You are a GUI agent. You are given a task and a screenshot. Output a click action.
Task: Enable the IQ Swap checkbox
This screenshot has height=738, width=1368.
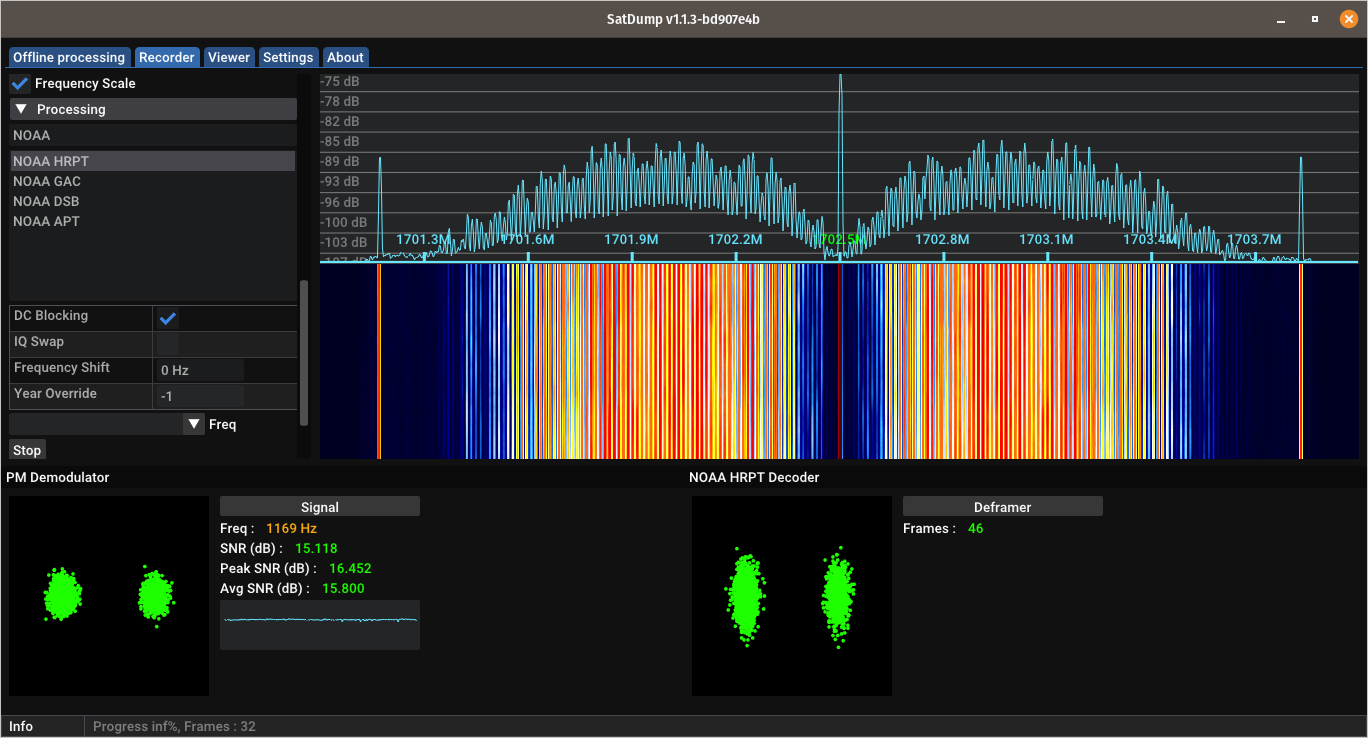tap(168, 344)
